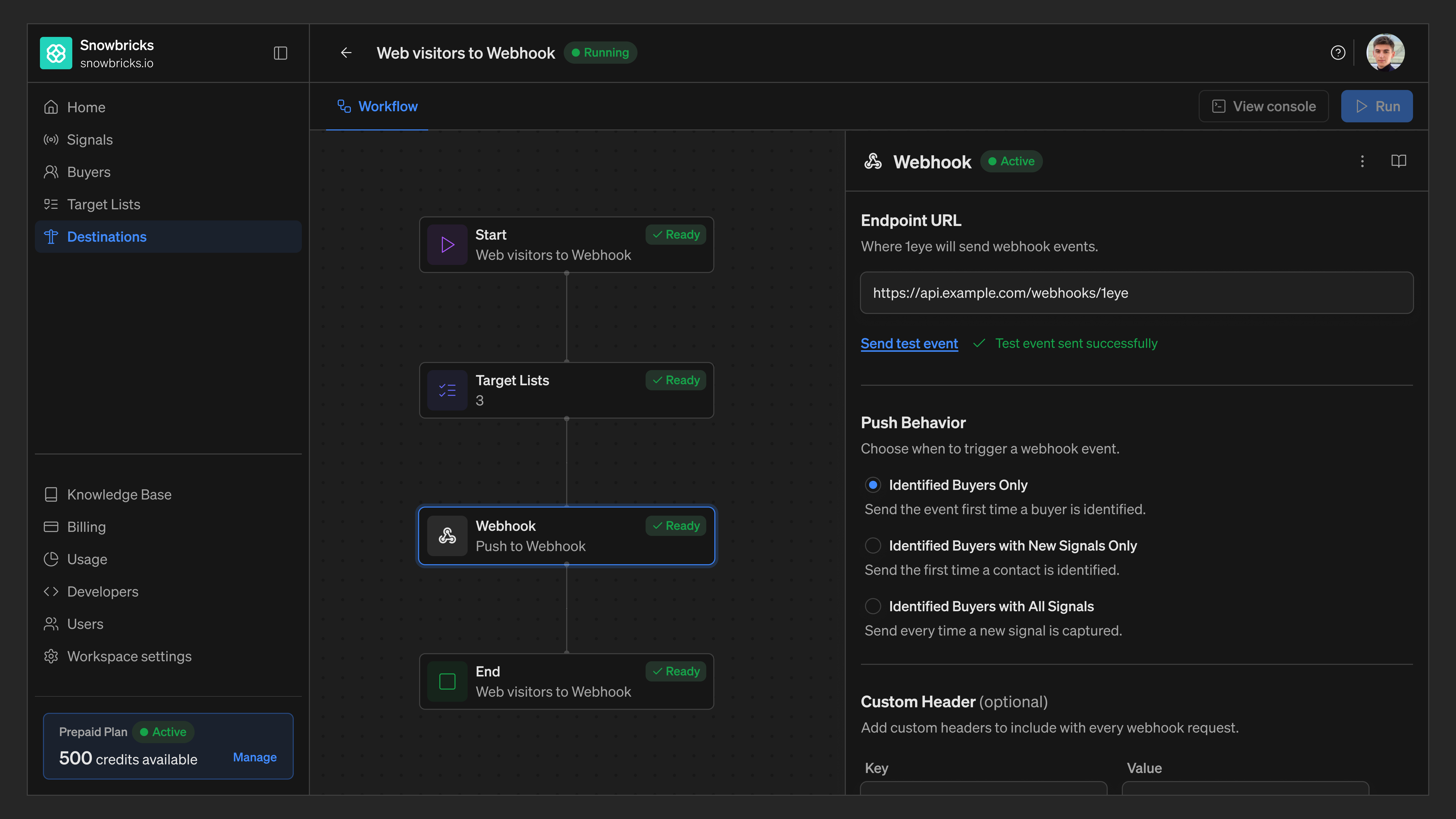Image resolution: width=1456 pixels, height=819 pixels.
Task: Click the Ready badge on Start node
Action: (x=675, y=235)
